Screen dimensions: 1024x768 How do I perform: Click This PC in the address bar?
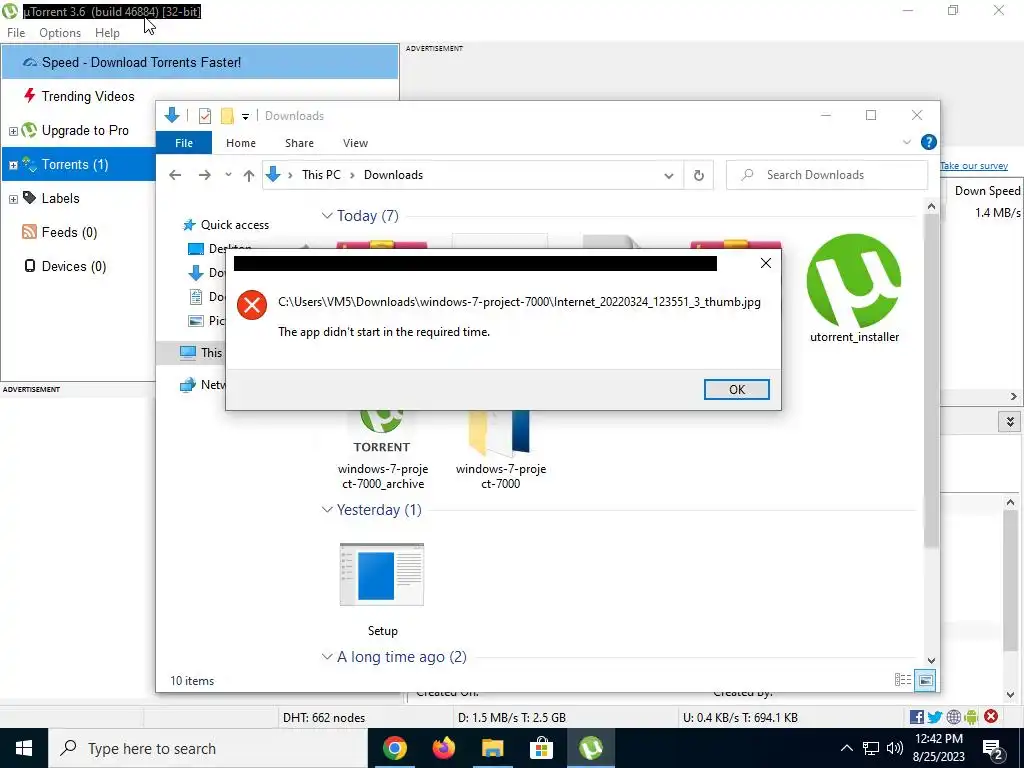click(x=321, y=175)
